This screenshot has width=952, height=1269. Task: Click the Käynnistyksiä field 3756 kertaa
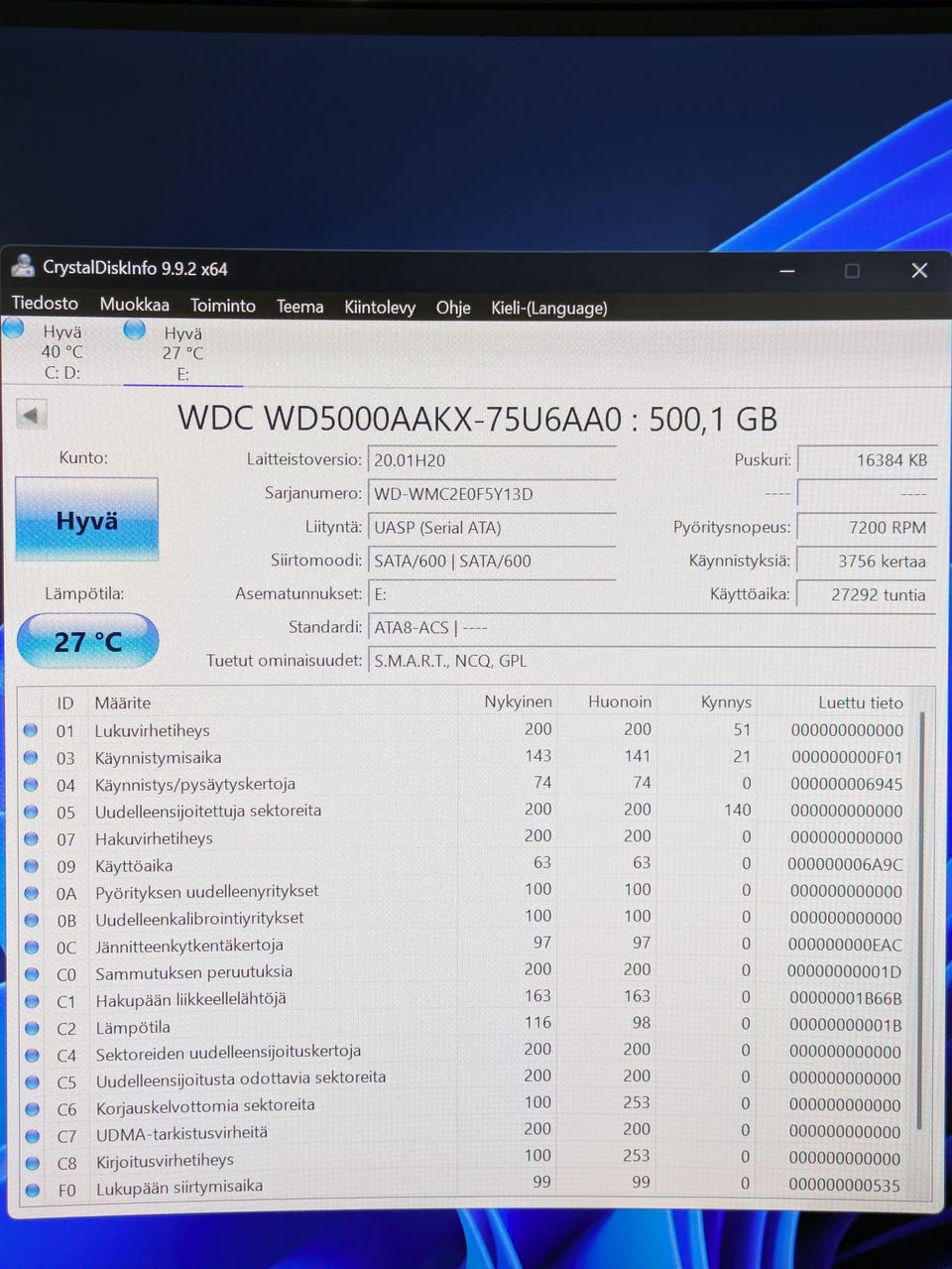point(866,561)
